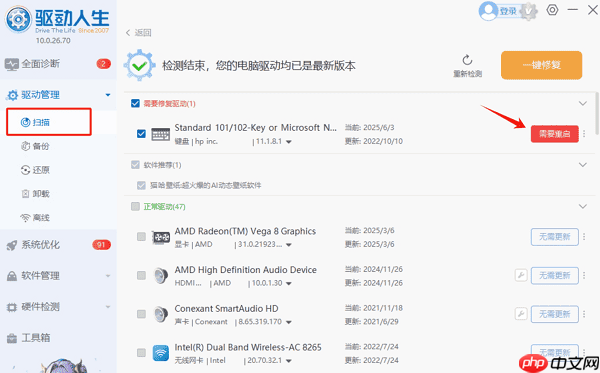Click the keyboard device icon
The image size is (600, 373).
point(161,134)
